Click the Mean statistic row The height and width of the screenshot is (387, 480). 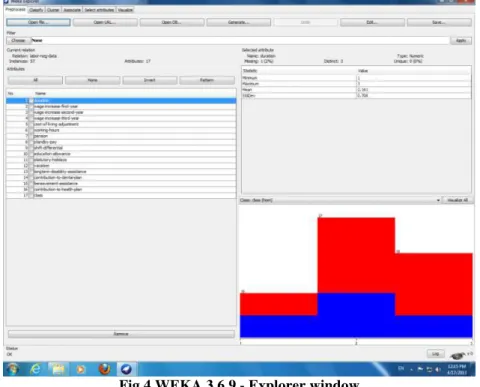(x=356, y=90)
